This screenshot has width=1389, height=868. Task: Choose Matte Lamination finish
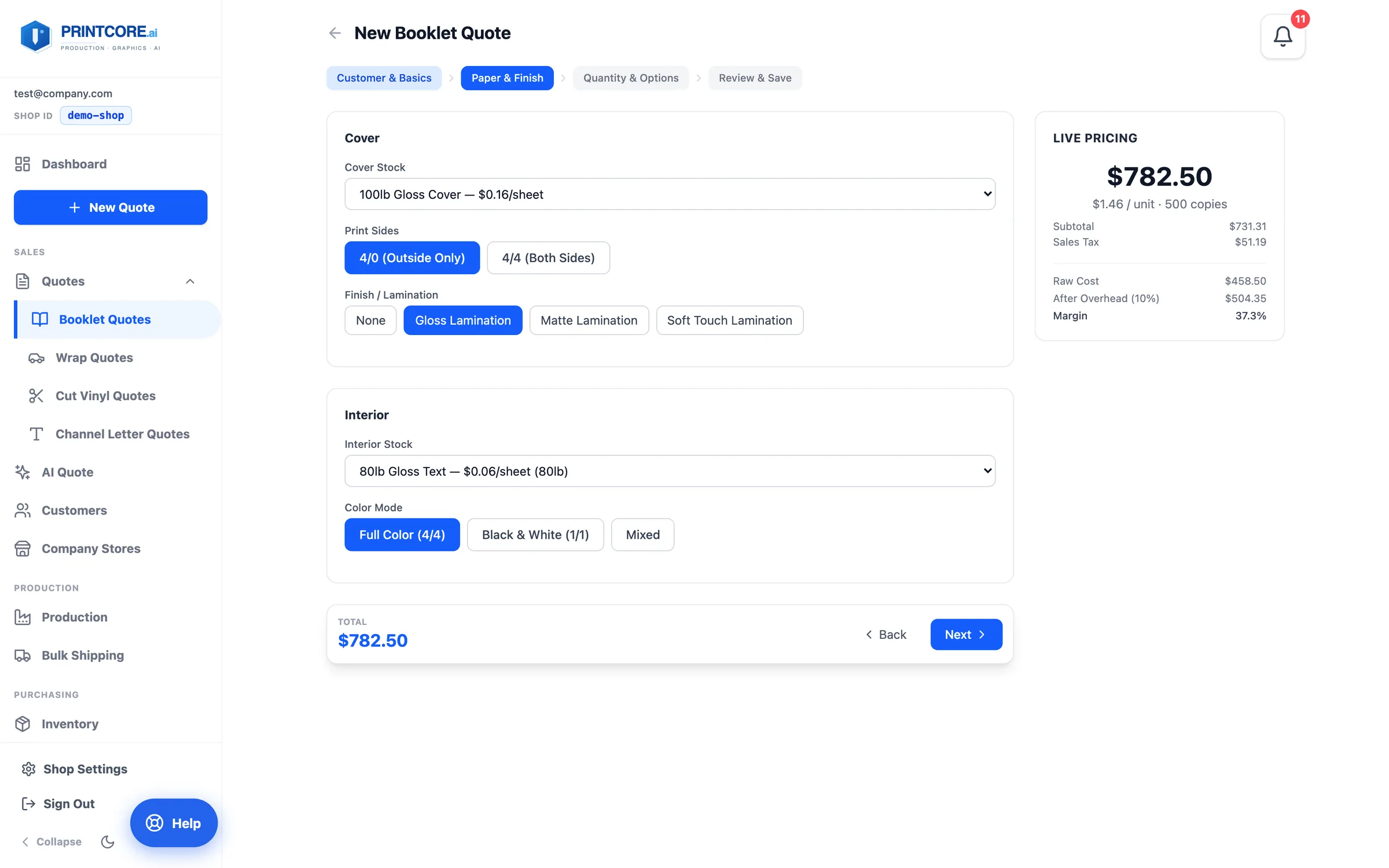(589, 321)
